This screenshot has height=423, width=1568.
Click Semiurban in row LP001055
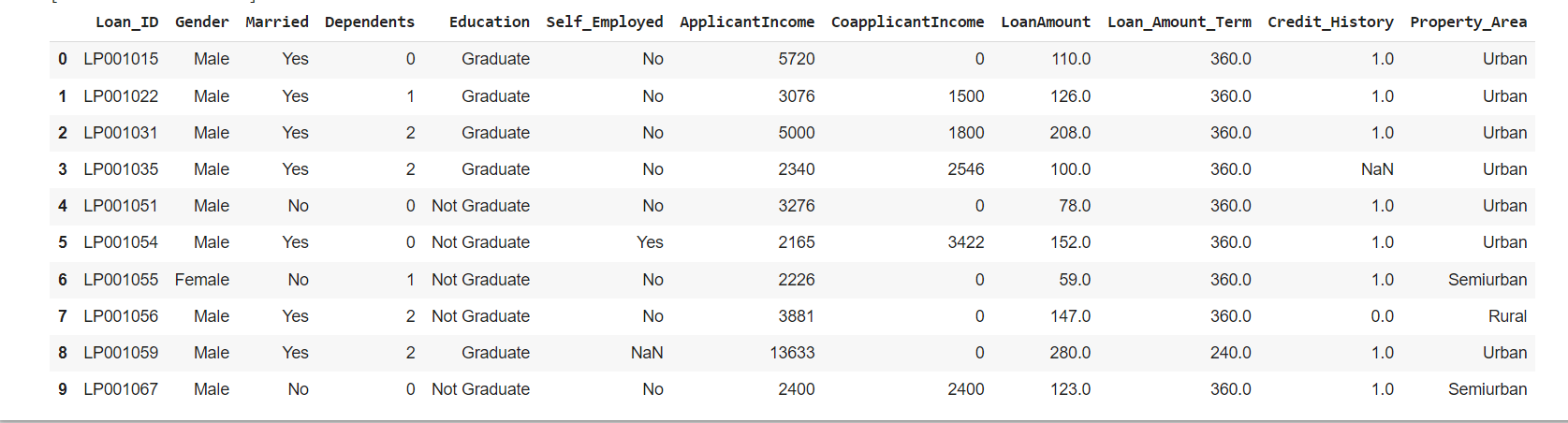1487,280
